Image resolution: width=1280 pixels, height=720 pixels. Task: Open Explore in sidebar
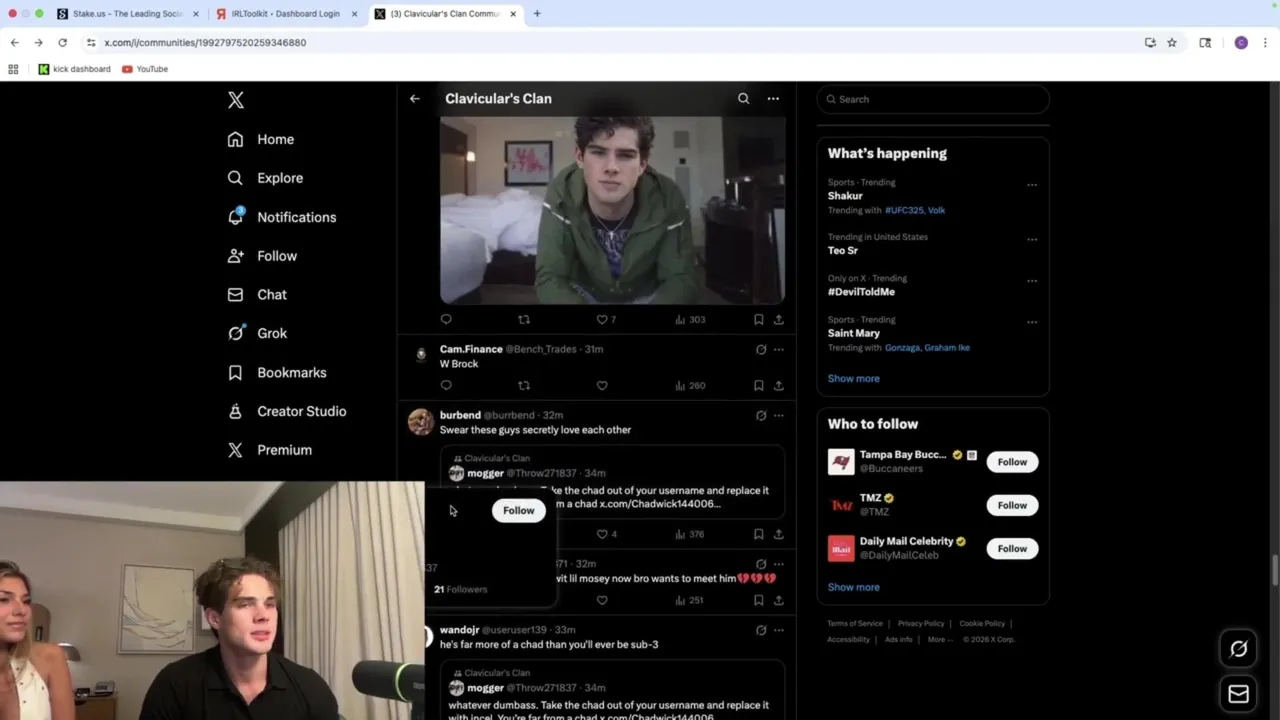tap(265, 178)
